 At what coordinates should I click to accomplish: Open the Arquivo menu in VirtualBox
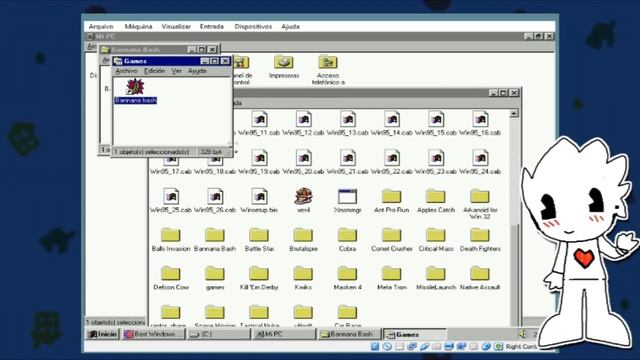click(101, 27)
